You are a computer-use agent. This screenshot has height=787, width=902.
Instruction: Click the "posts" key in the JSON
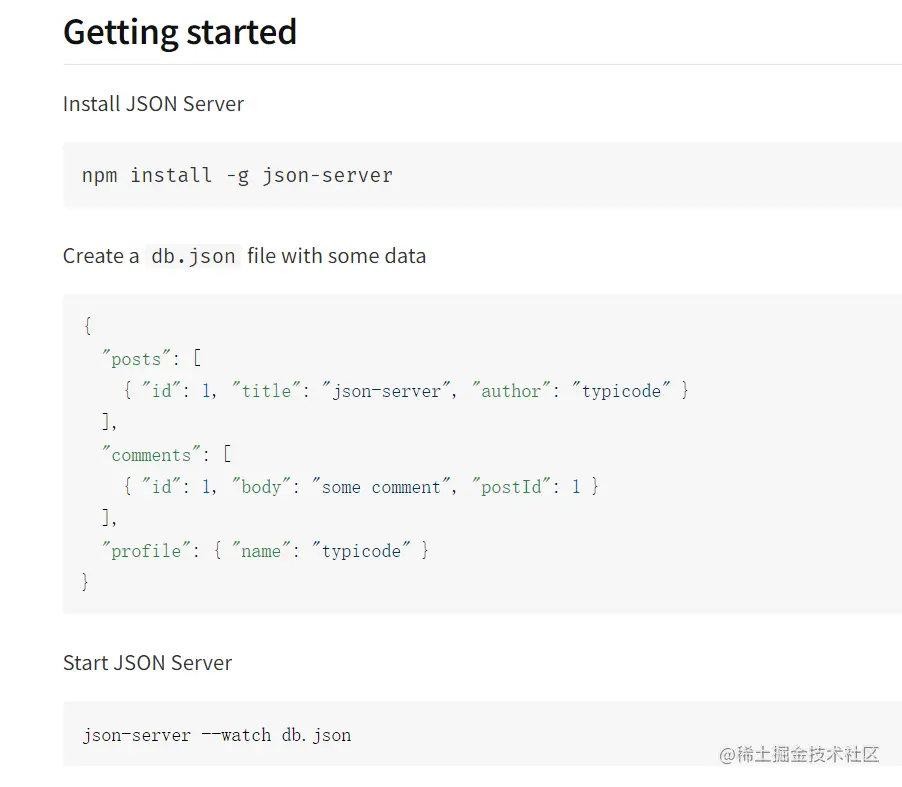point(136,359)
